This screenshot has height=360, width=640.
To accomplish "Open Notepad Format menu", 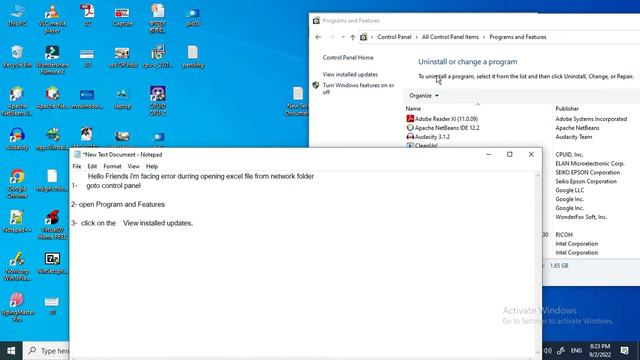I will tap(112, 167).
